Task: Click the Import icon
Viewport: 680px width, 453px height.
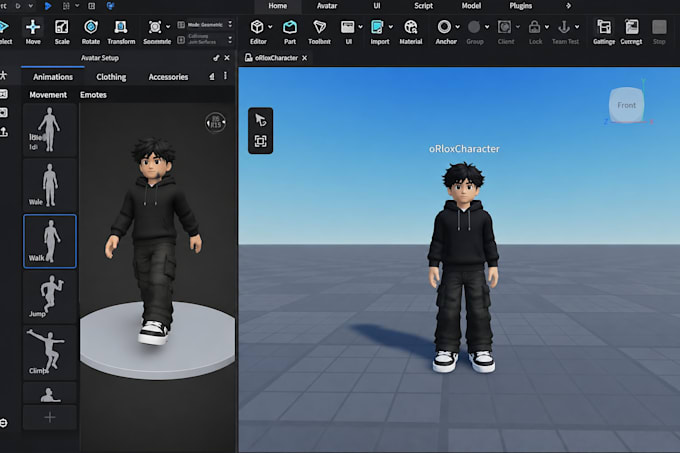Action: 377,27
